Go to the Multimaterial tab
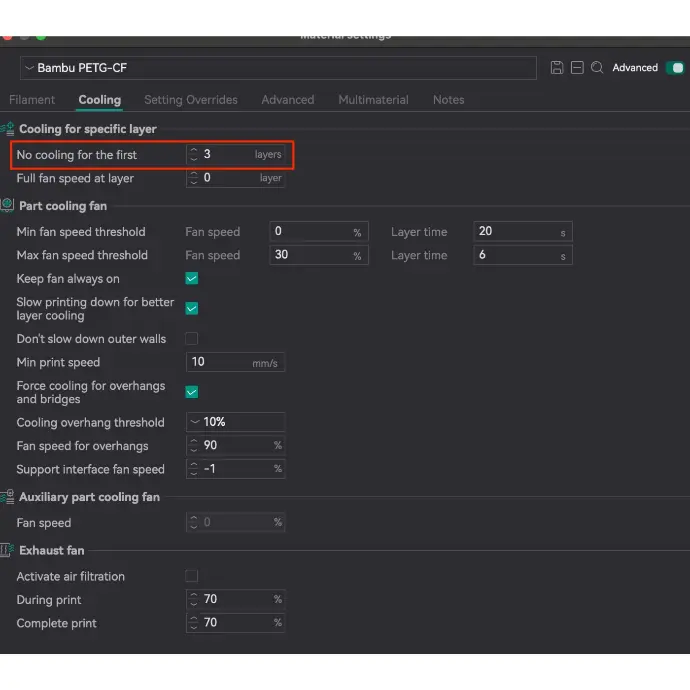The width and height of the screenshot is (690, 690). tap(373, 100)
